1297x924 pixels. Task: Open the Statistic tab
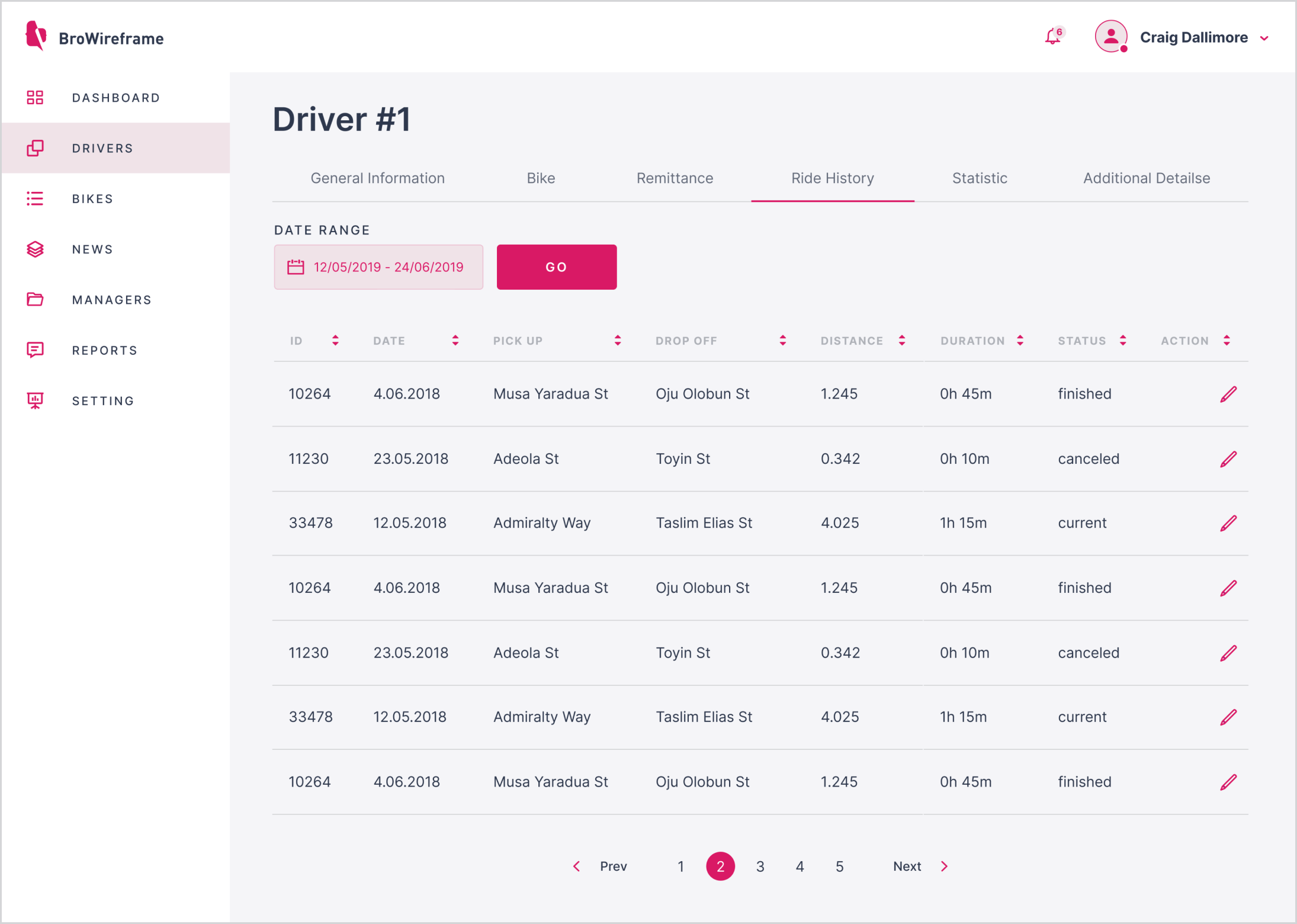click(x=980, y=178)
